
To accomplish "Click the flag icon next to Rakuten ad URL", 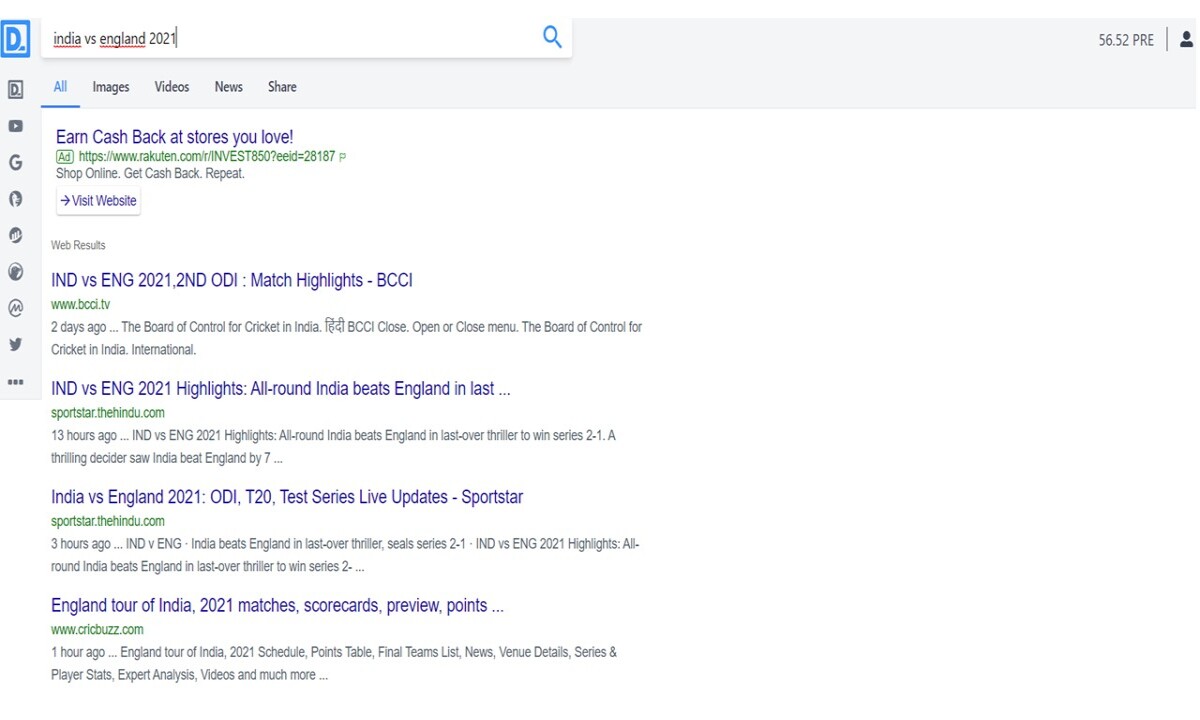I will coord(343,157).
